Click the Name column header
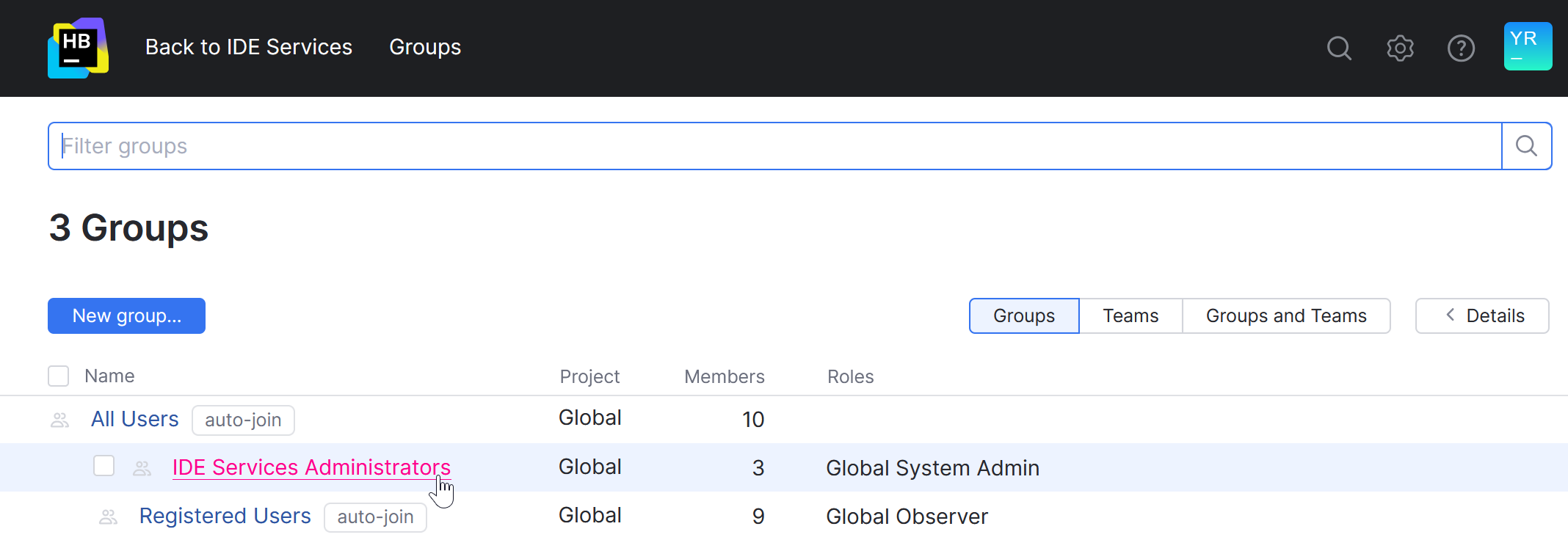Image resolution: width=1568 pixels, height=540 pixels. click(109, 376)
